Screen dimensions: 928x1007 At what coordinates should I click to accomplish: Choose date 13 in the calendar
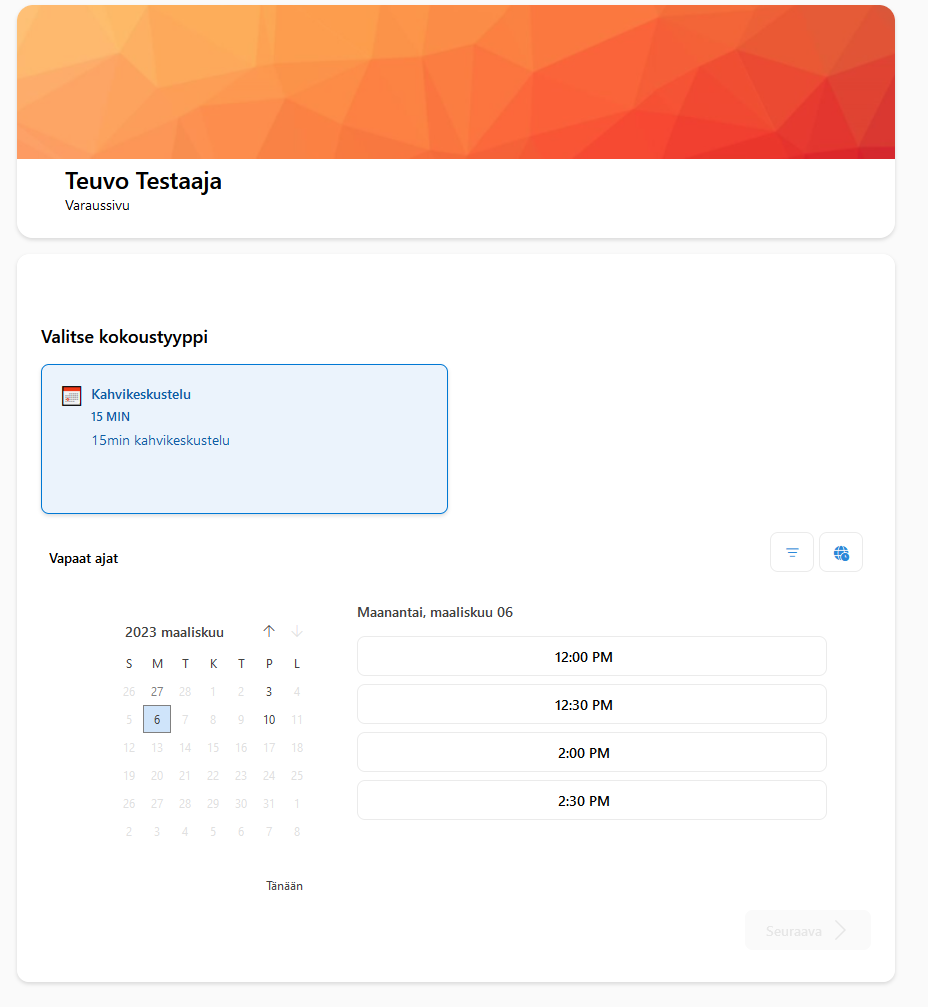pyautogui.click(x=157, y=748)
